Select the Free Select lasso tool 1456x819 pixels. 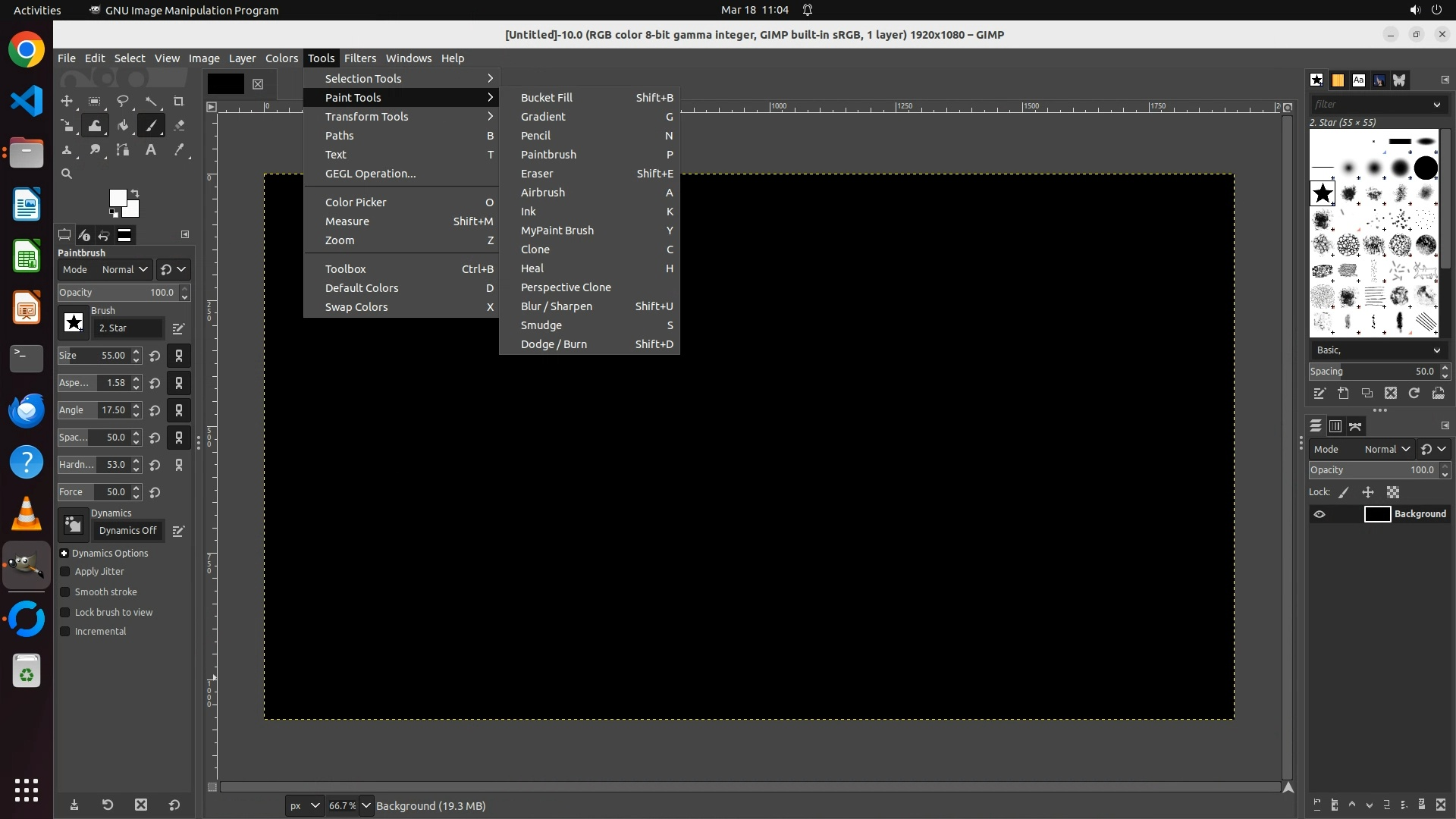123,101
